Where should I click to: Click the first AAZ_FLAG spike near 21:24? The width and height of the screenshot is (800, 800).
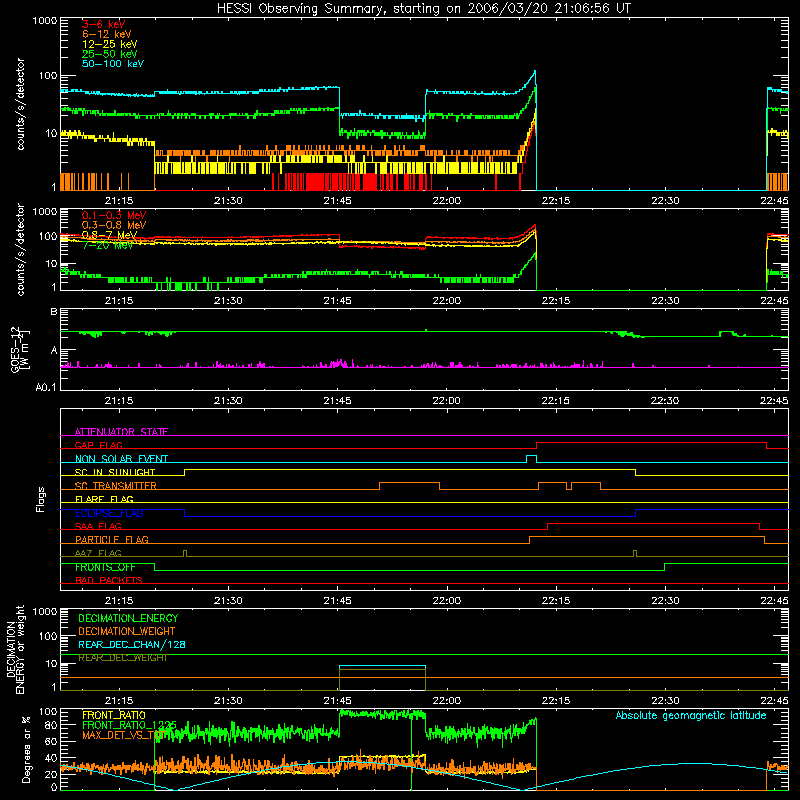[185, 553]
